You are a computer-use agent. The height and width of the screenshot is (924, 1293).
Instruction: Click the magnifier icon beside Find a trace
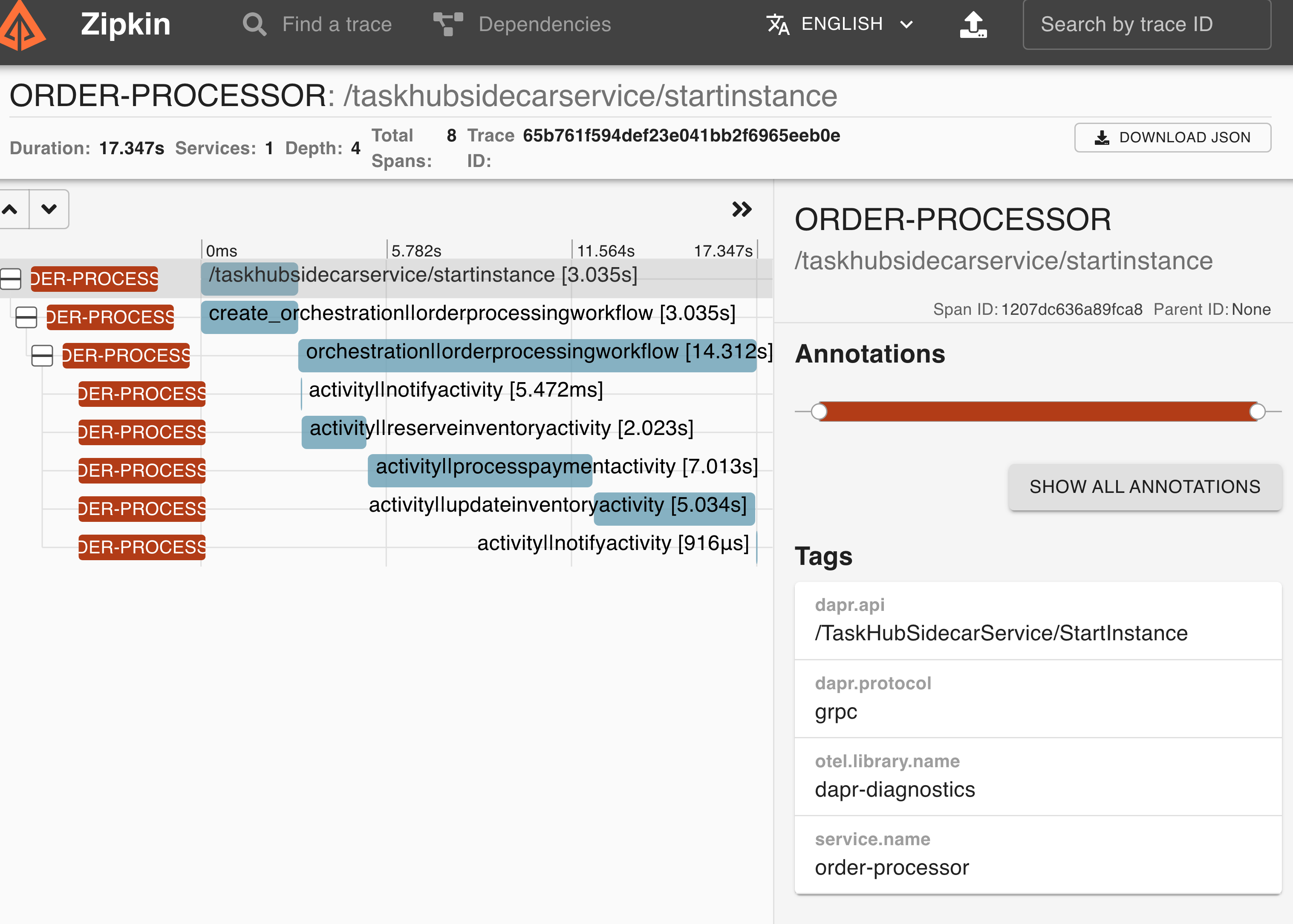pos(254,24)
